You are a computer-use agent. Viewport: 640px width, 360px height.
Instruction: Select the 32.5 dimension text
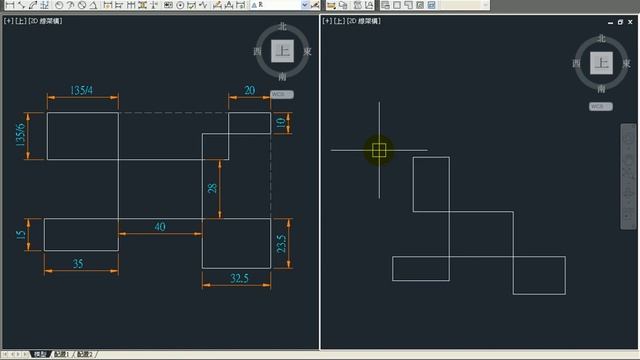(x=239, y=278)
